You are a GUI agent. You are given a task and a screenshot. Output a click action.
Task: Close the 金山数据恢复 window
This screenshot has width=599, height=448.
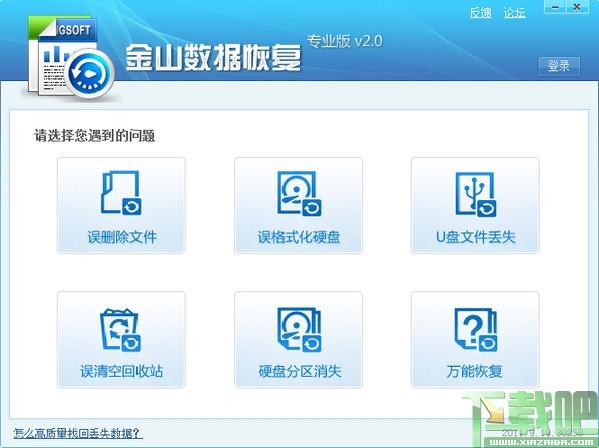coord(577,7)
